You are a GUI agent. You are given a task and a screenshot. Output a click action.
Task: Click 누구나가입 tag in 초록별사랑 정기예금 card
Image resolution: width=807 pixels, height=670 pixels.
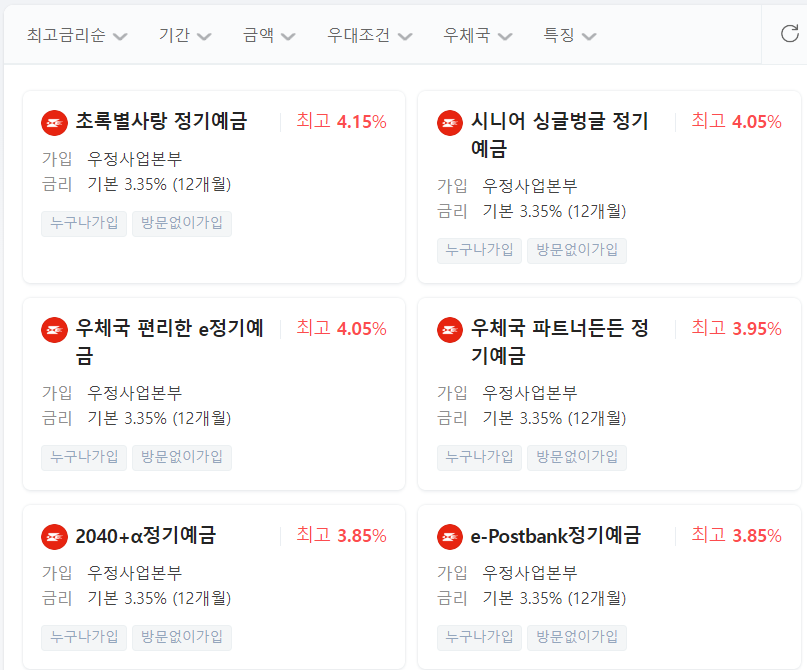pyautogui.click(x=84, y=223)
